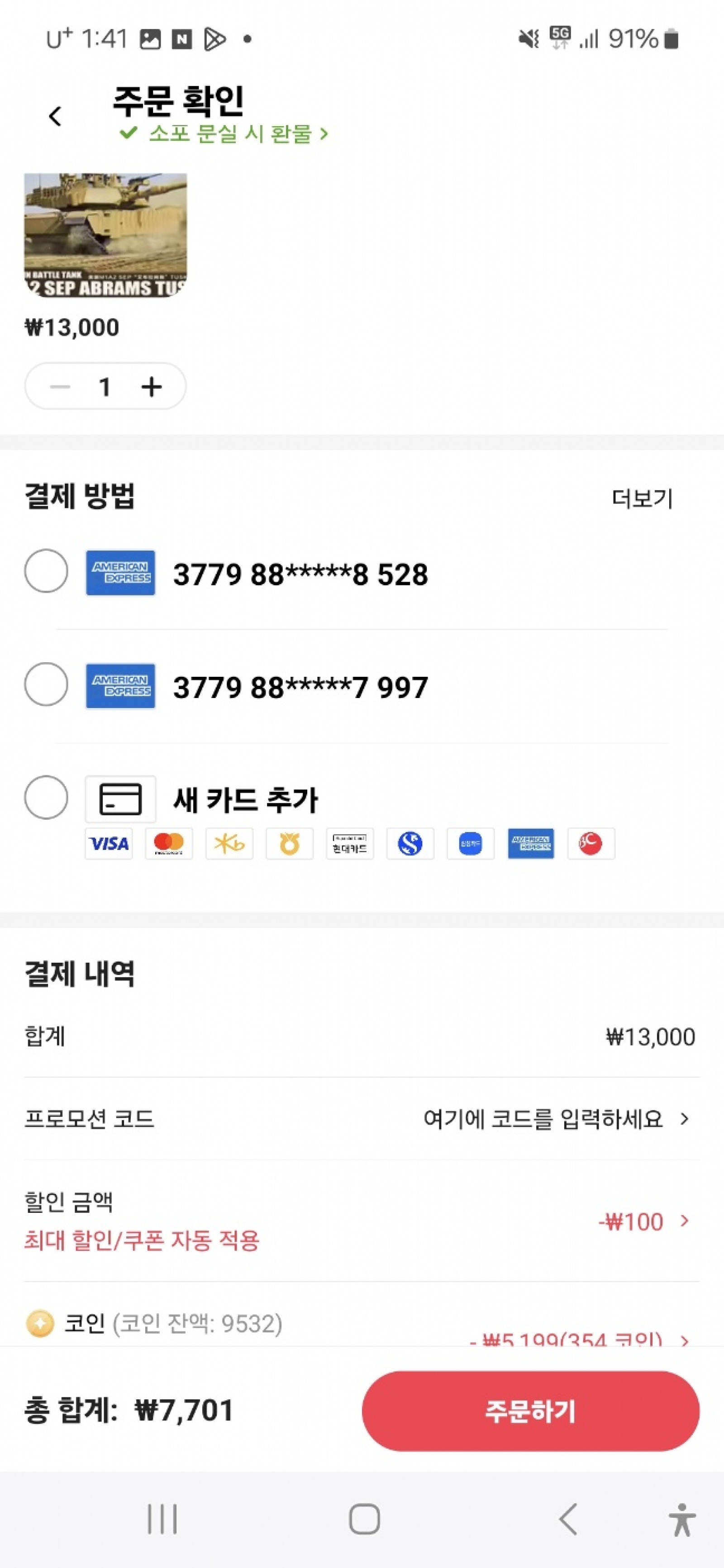Tap the accessibility icon in navigation bar
This screenshot has width=724, height=1568.
682,1519
